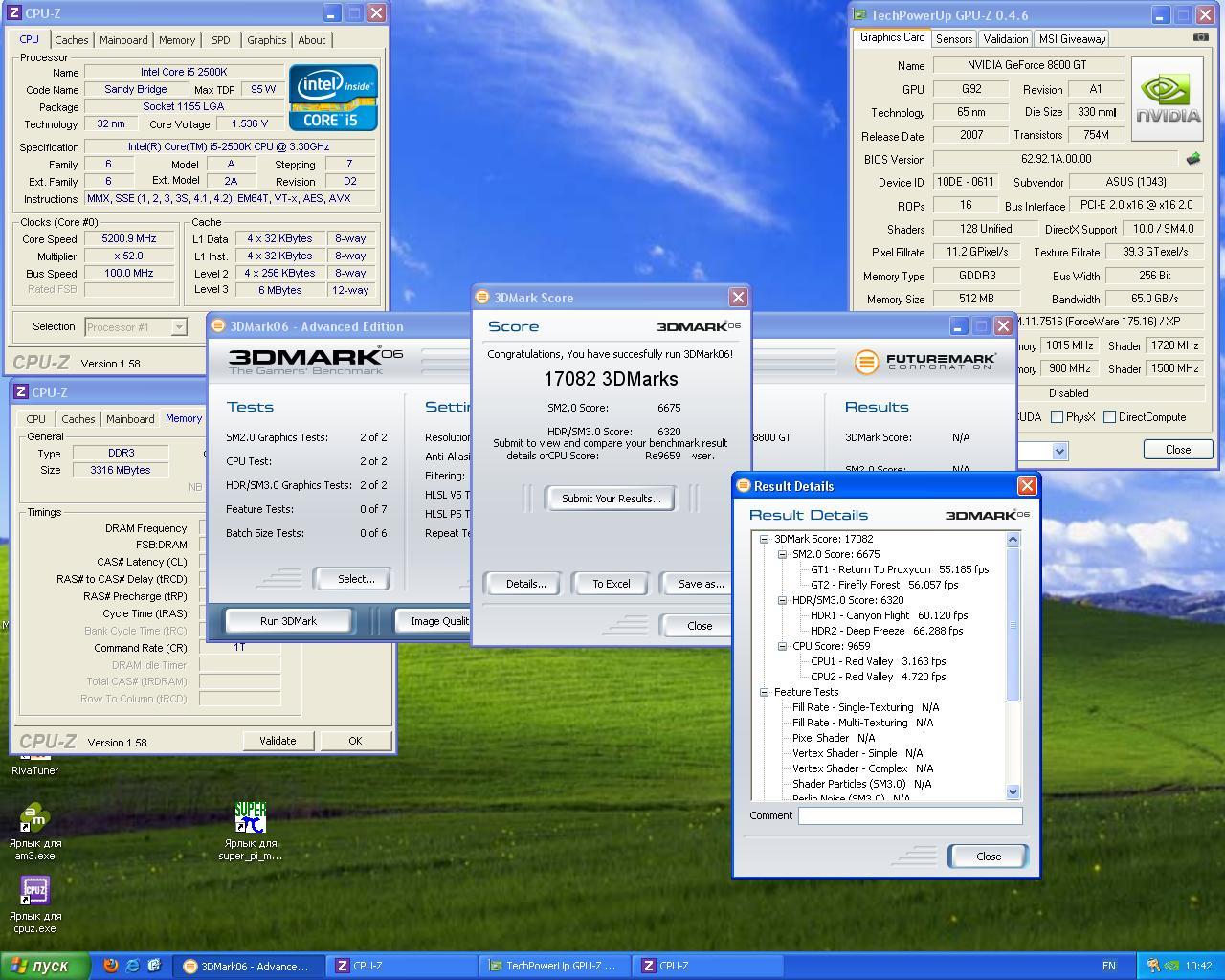Screen dimensions: 1225x980
Task: Open the GPU selection dropdown in GPU-Z
Action: (x=1059, y=451)
